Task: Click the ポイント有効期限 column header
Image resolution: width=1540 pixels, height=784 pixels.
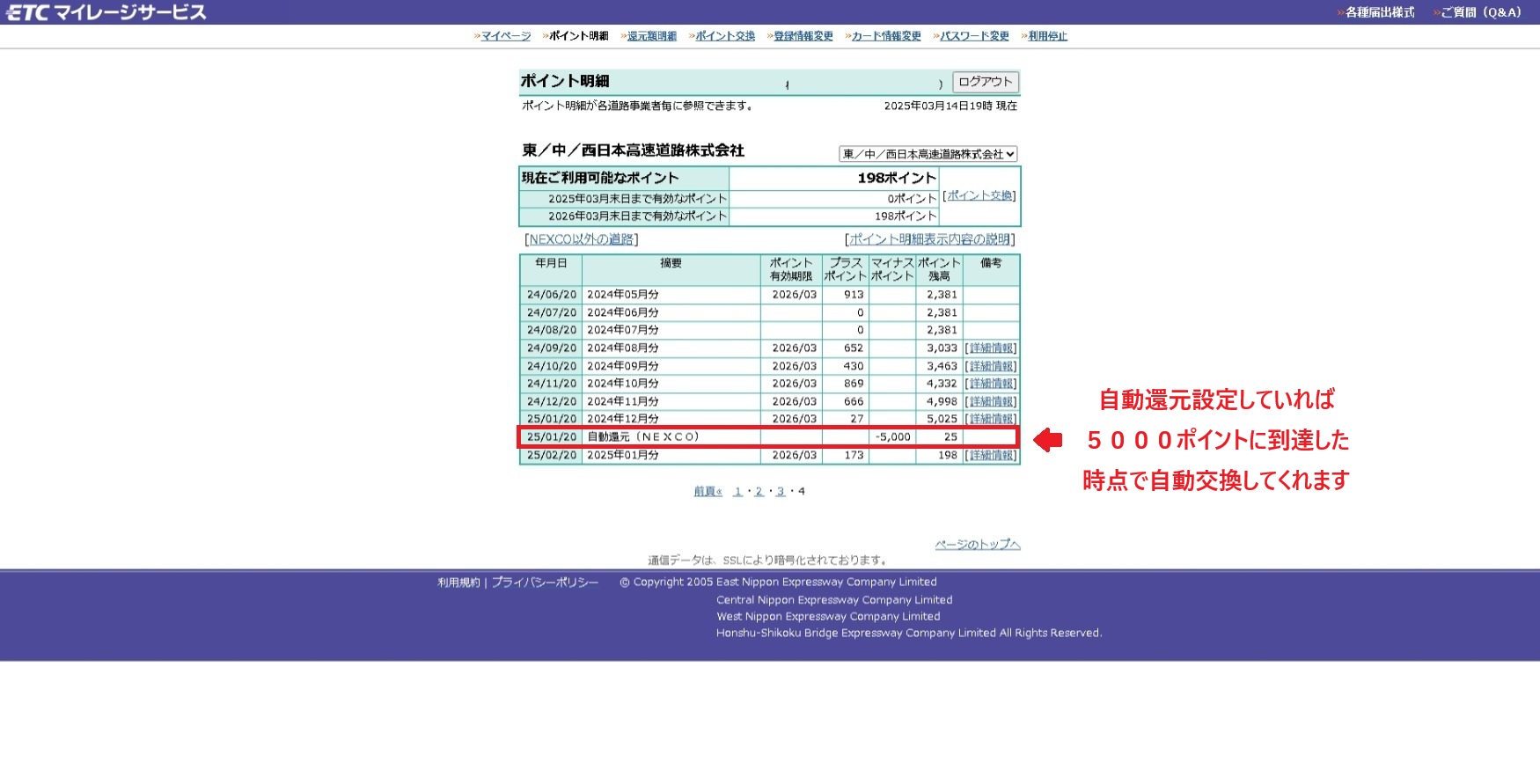Action: pyautogui.click(x=791, y=269)
